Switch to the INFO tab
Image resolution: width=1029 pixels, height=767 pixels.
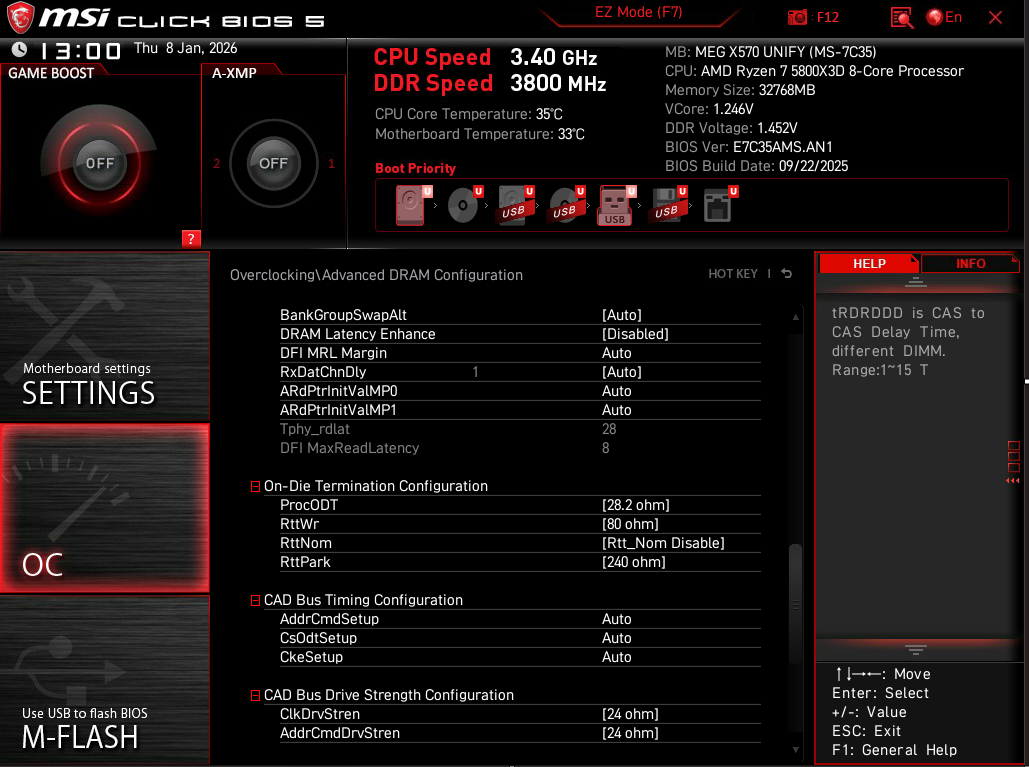click(x=970, y=263)
